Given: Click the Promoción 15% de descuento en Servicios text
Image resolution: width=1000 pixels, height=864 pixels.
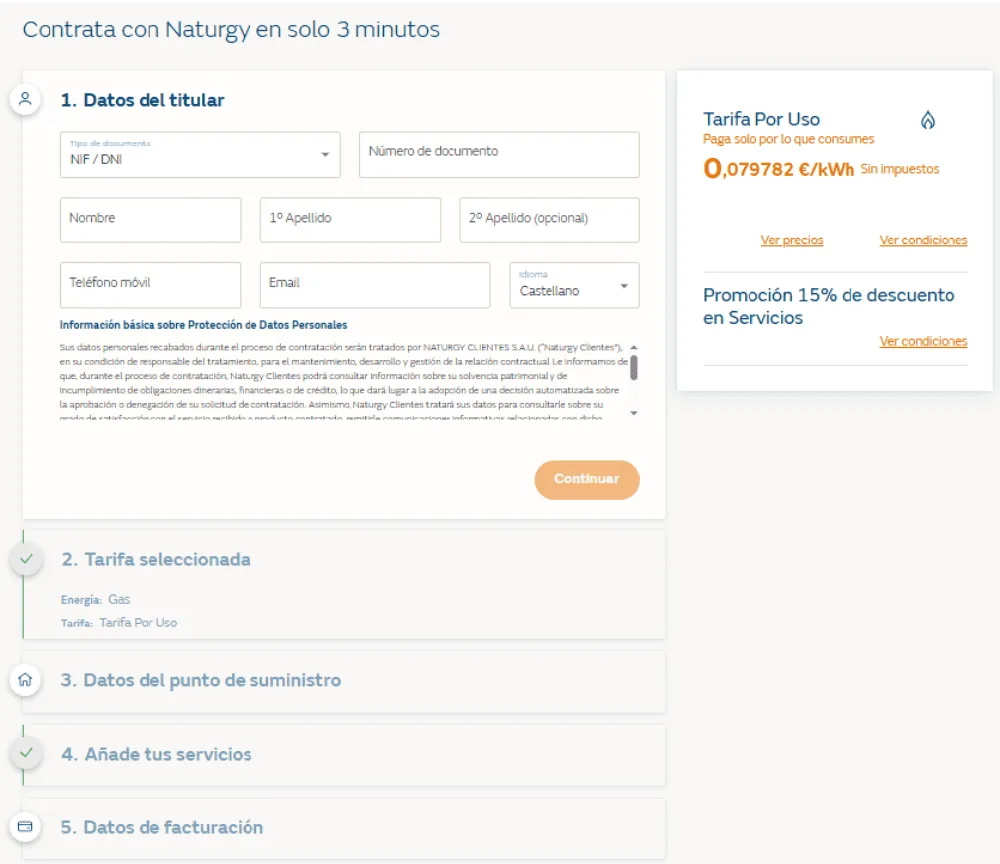Looking at the screenshot, I should [828, 307].
